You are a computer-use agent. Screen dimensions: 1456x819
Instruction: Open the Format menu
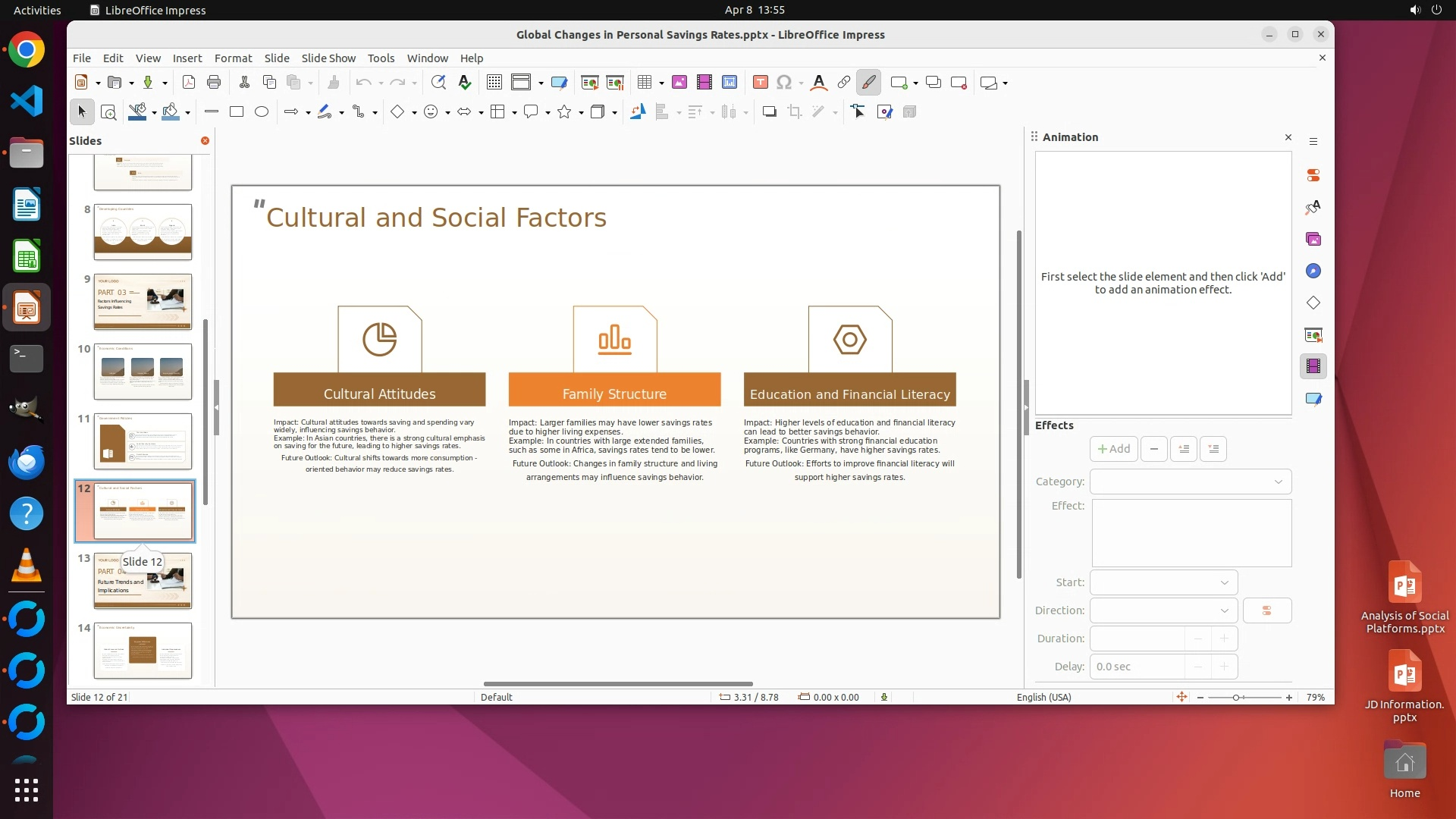(233, 58)
